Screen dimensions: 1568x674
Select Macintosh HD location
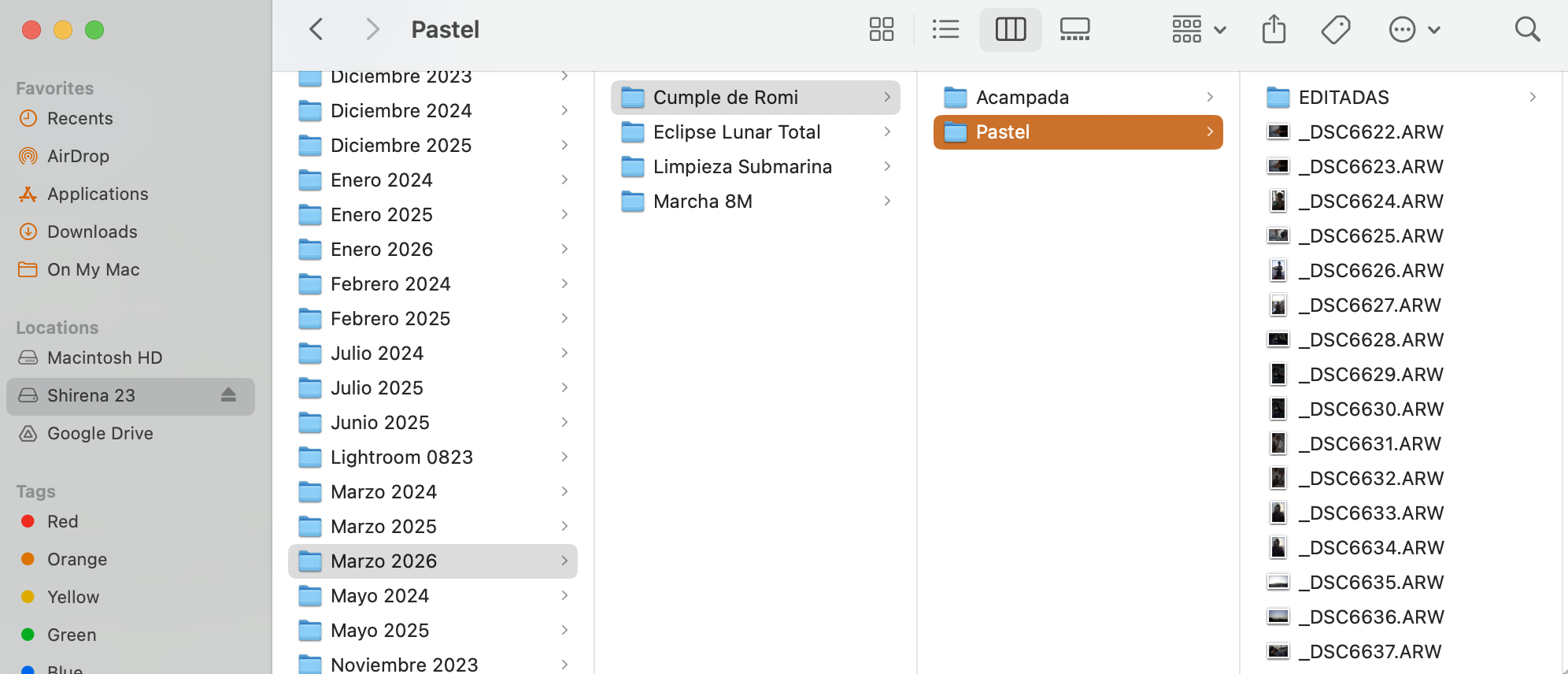click(130, 357)
